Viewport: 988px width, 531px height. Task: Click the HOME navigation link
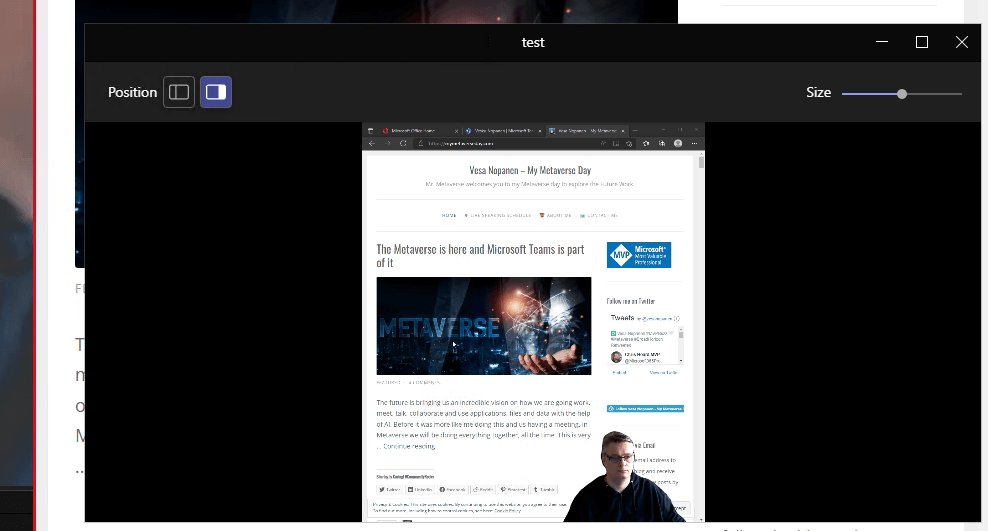[449, 215]
